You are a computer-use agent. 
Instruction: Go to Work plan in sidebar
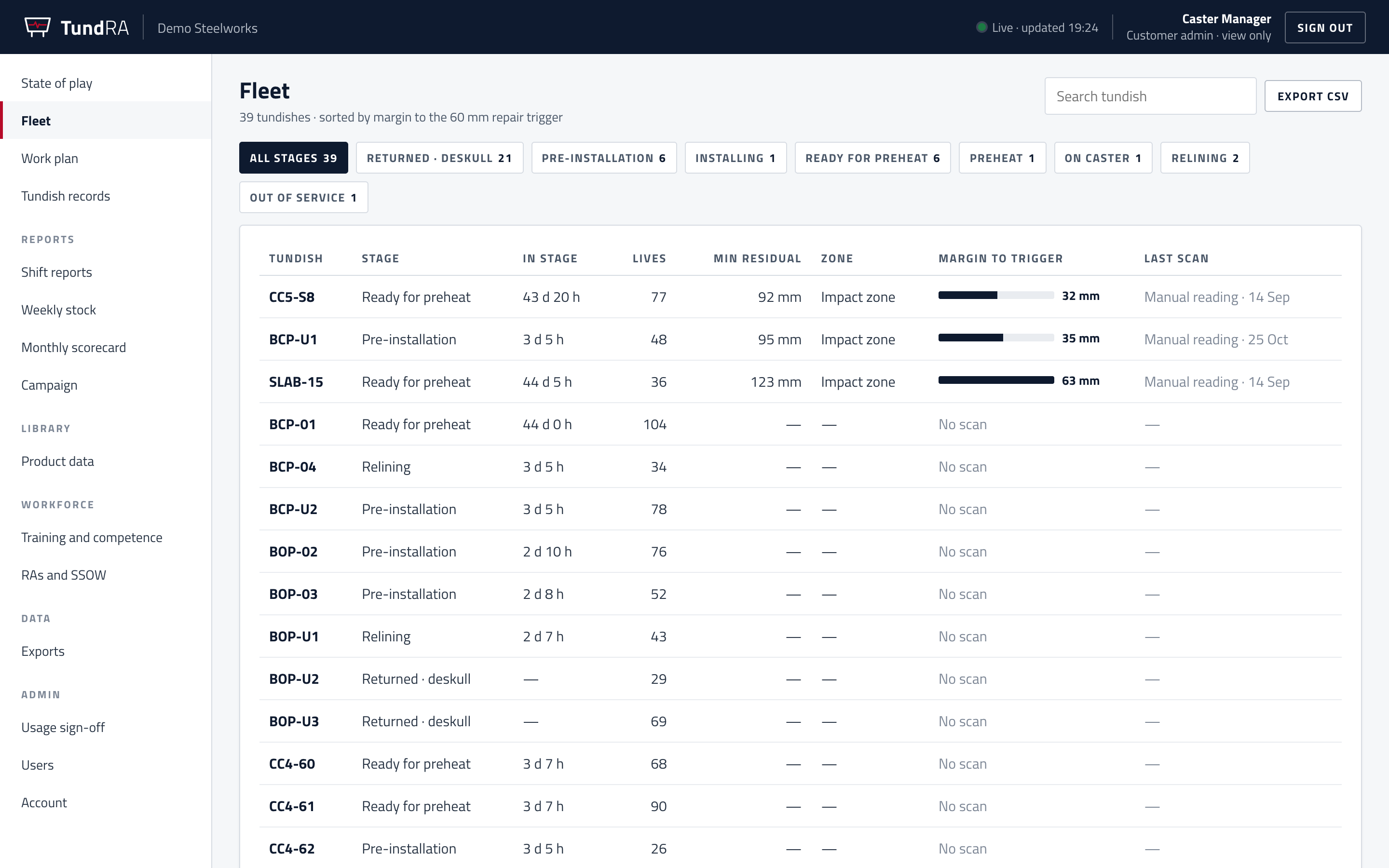106,159
